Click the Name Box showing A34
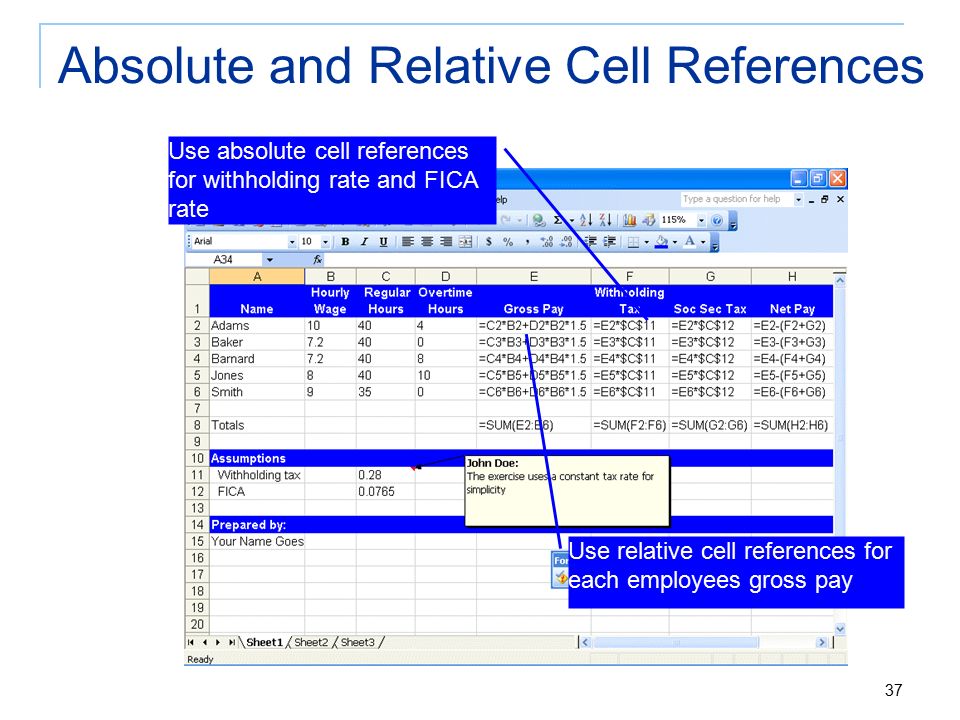 (224, 260)
